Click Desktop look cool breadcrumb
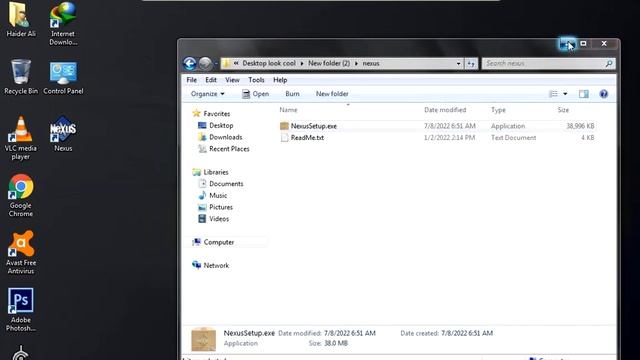 pos(269,63)
